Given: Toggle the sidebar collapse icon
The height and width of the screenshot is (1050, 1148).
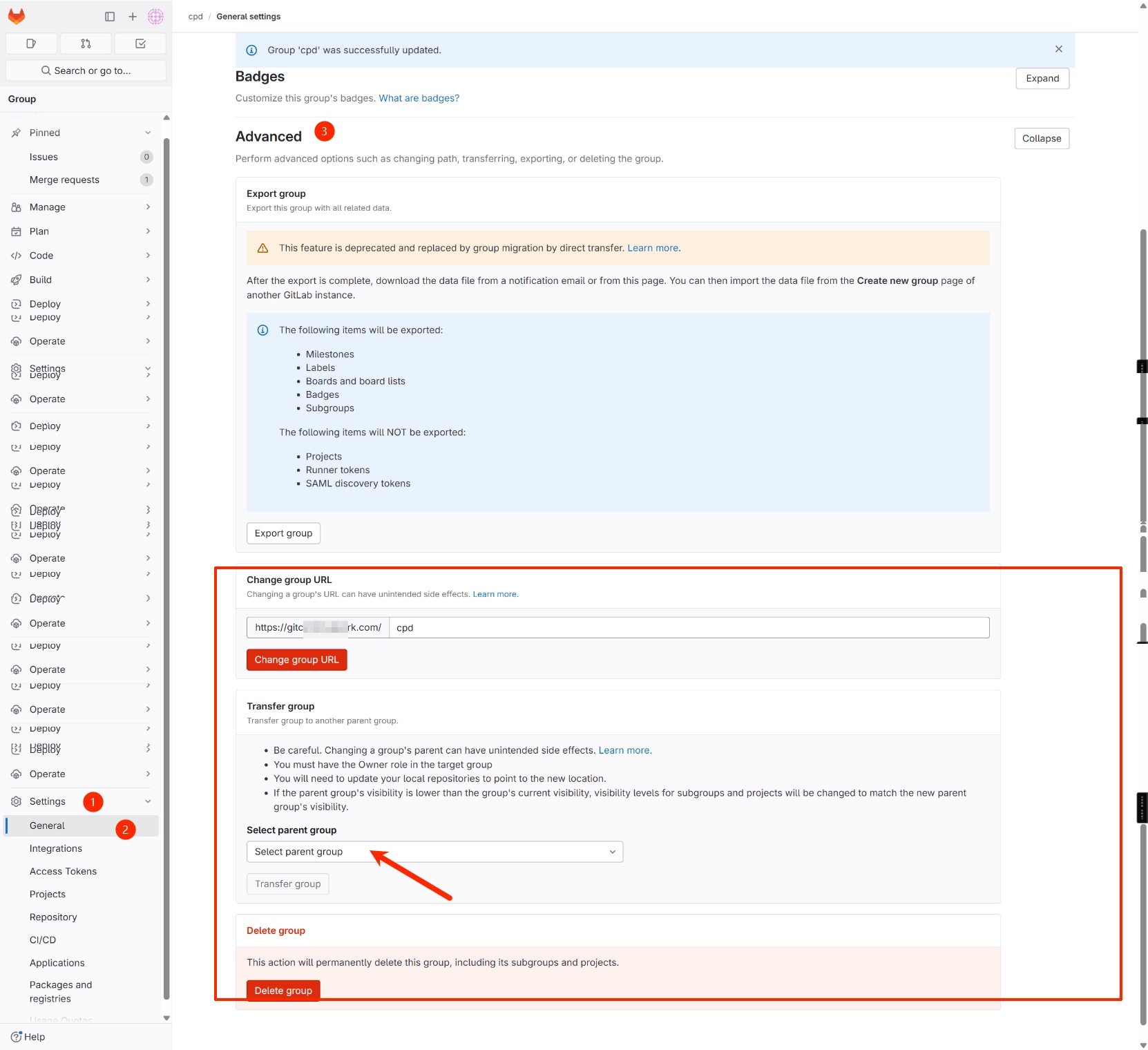Looking at the screenshot, I should pyautogui.click(x=110, y=17).
